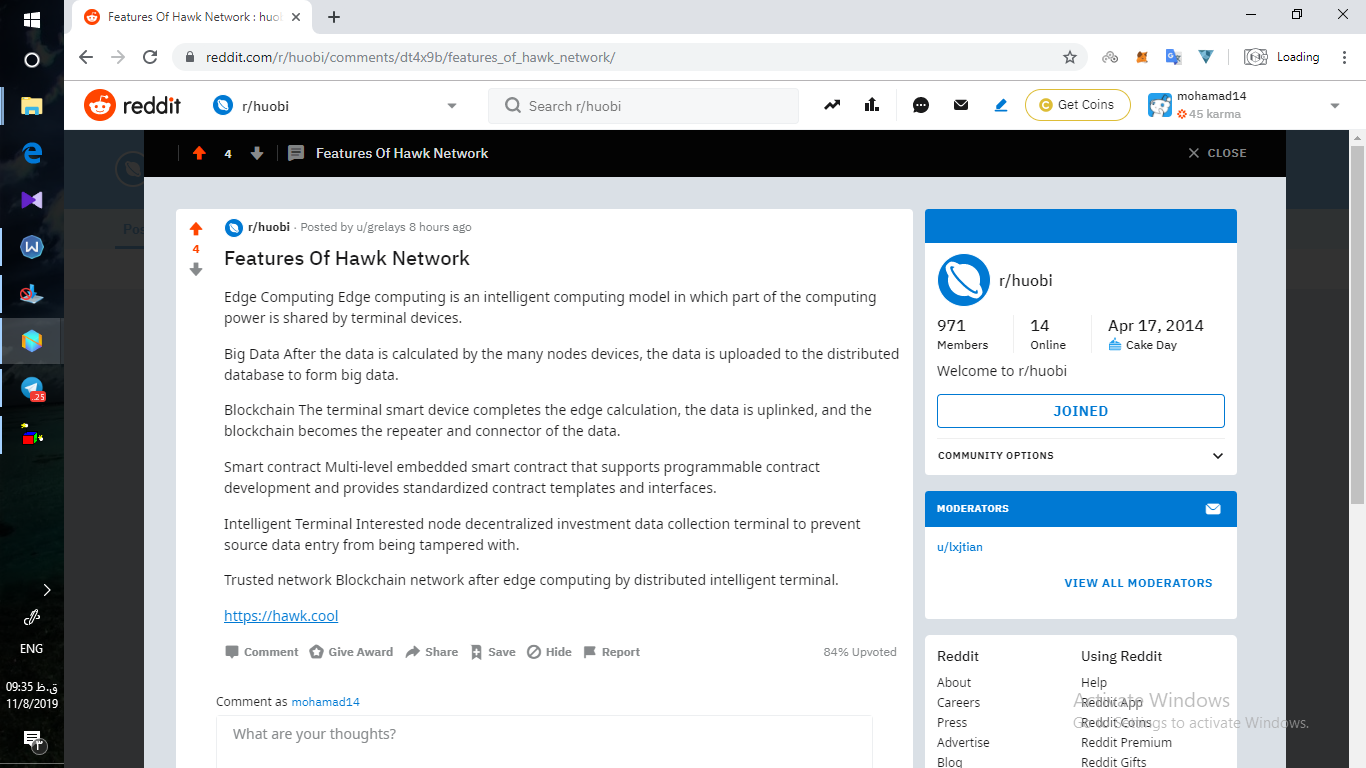Open Visual Studio from the taskbar
Screen dimensions: 1366x768
tap(31, 200)
